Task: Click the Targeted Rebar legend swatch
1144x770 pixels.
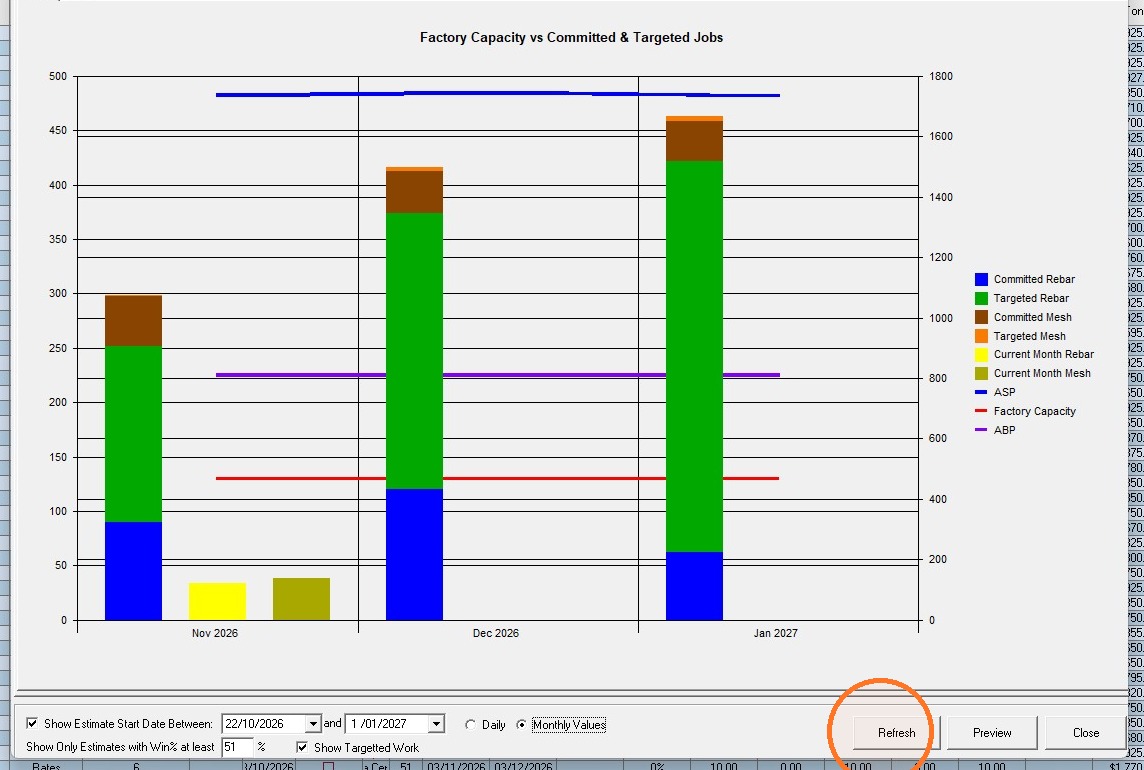Action: pos(981,298)
